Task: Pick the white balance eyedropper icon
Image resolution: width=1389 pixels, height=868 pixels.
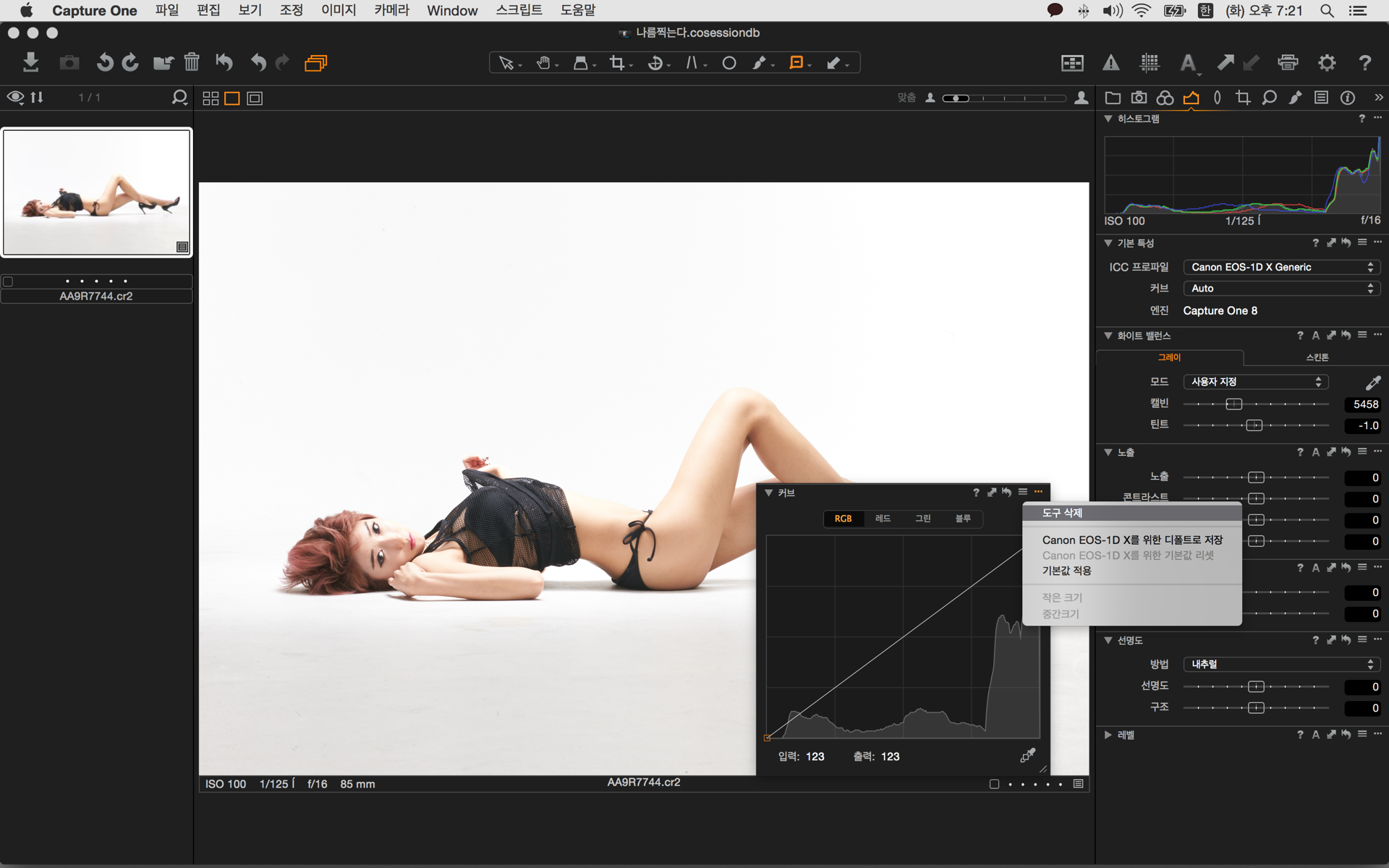Action: [x=1372, y=382]
